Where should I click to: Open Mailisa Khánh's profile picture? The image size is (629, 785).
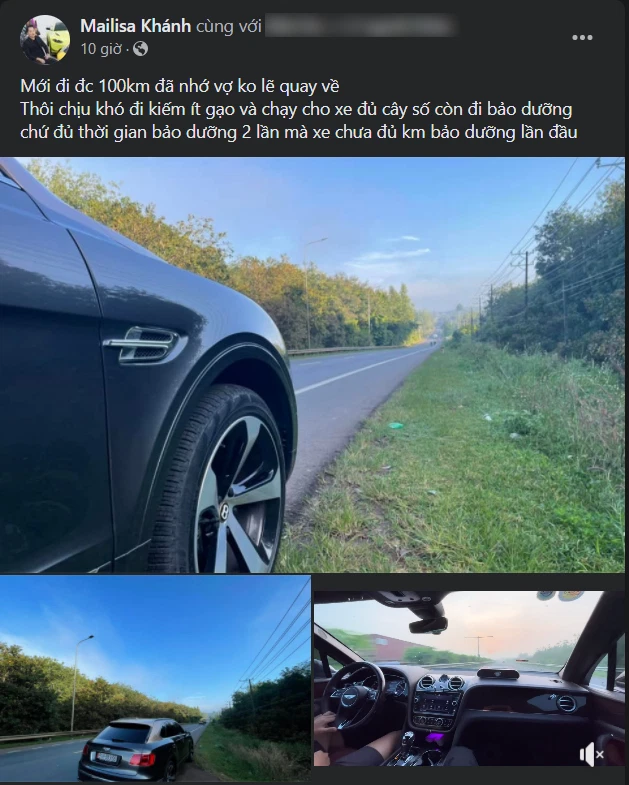point(45,40)
